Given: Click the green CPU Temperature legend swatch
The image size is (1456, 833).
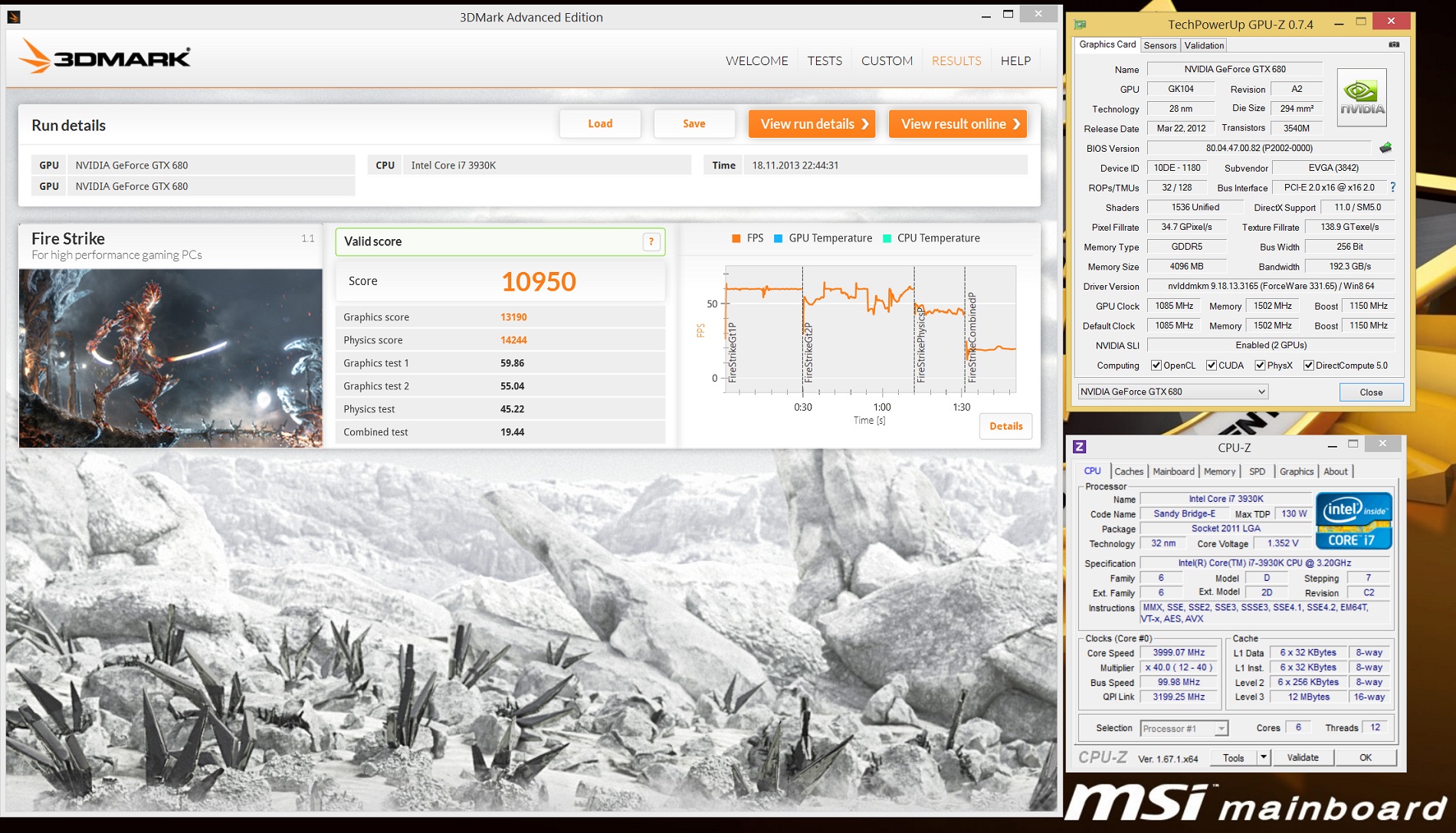Looking at the screenshot, I should pyautogui.click(x=887, y=238).
